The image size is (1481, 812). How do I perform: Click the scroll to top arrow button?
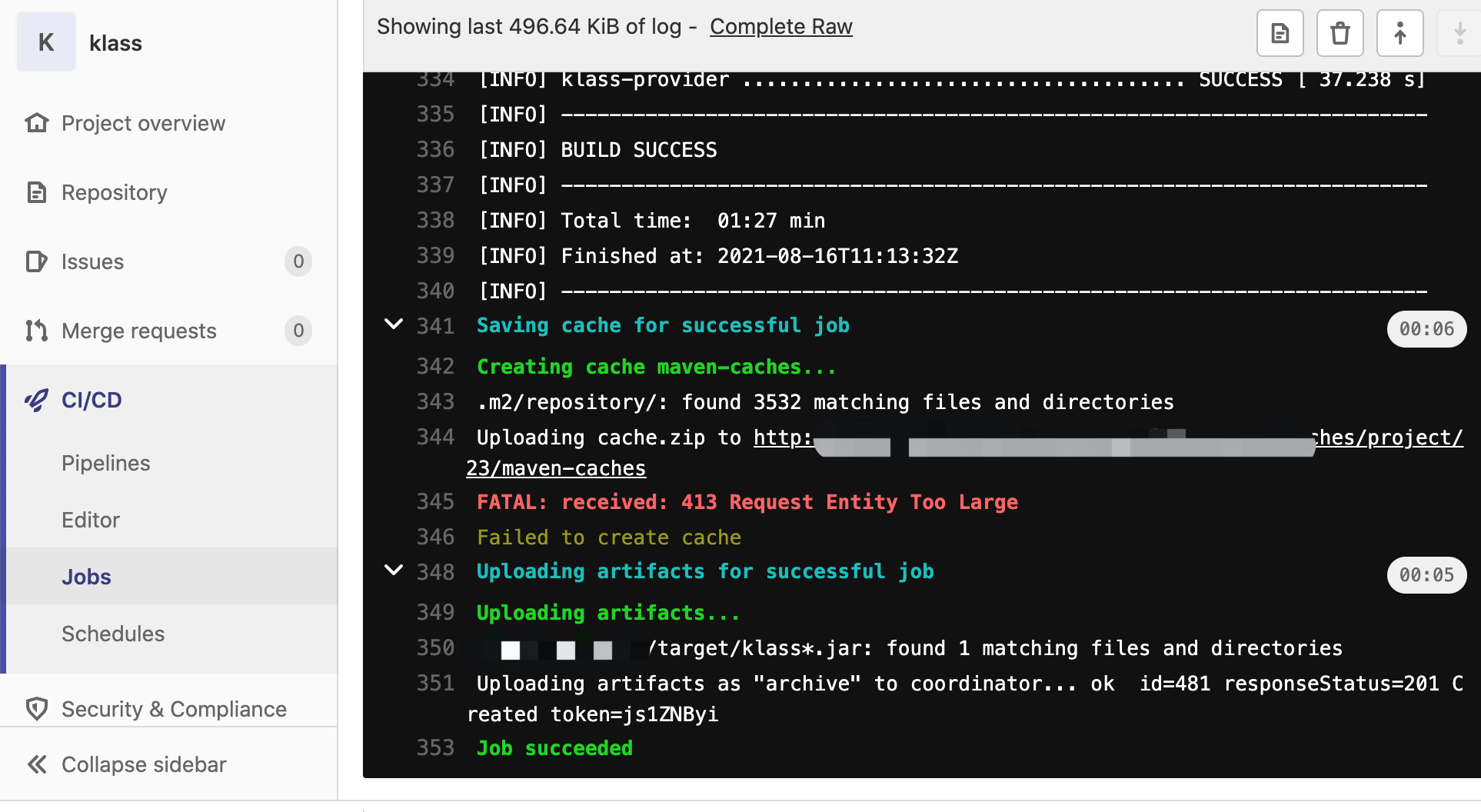1399,33
